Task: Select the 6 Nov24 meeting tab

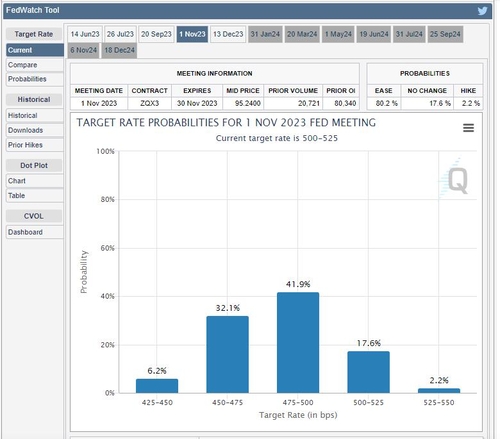Action: pyautogui.click(x=83, y=50)
